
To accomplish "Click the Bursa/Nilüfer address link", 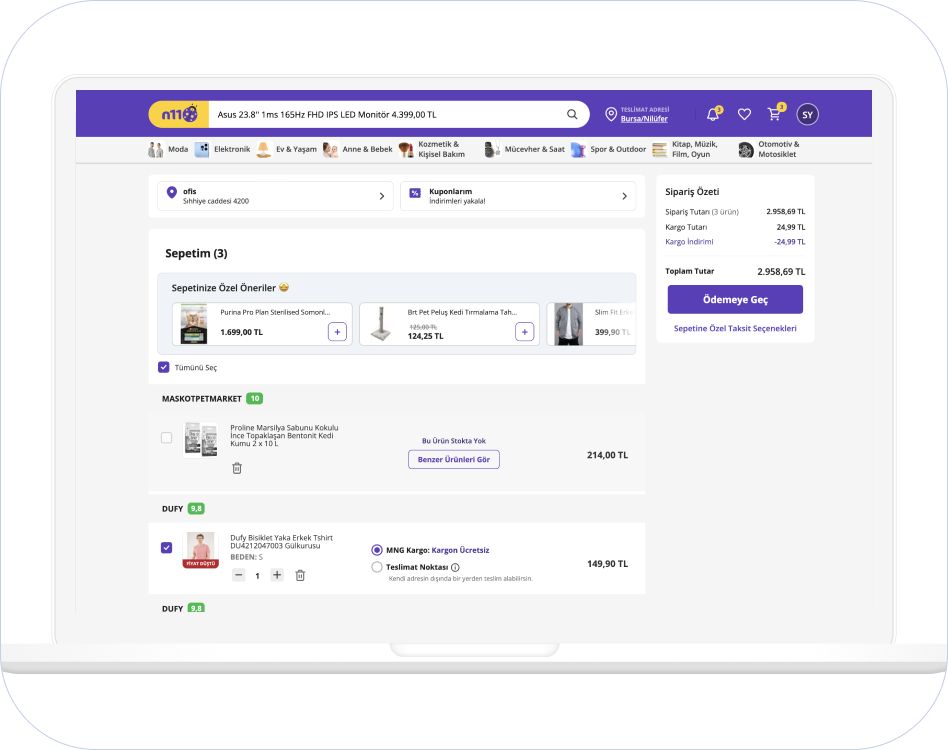I will pyautogui.click(x=644, y=119).
